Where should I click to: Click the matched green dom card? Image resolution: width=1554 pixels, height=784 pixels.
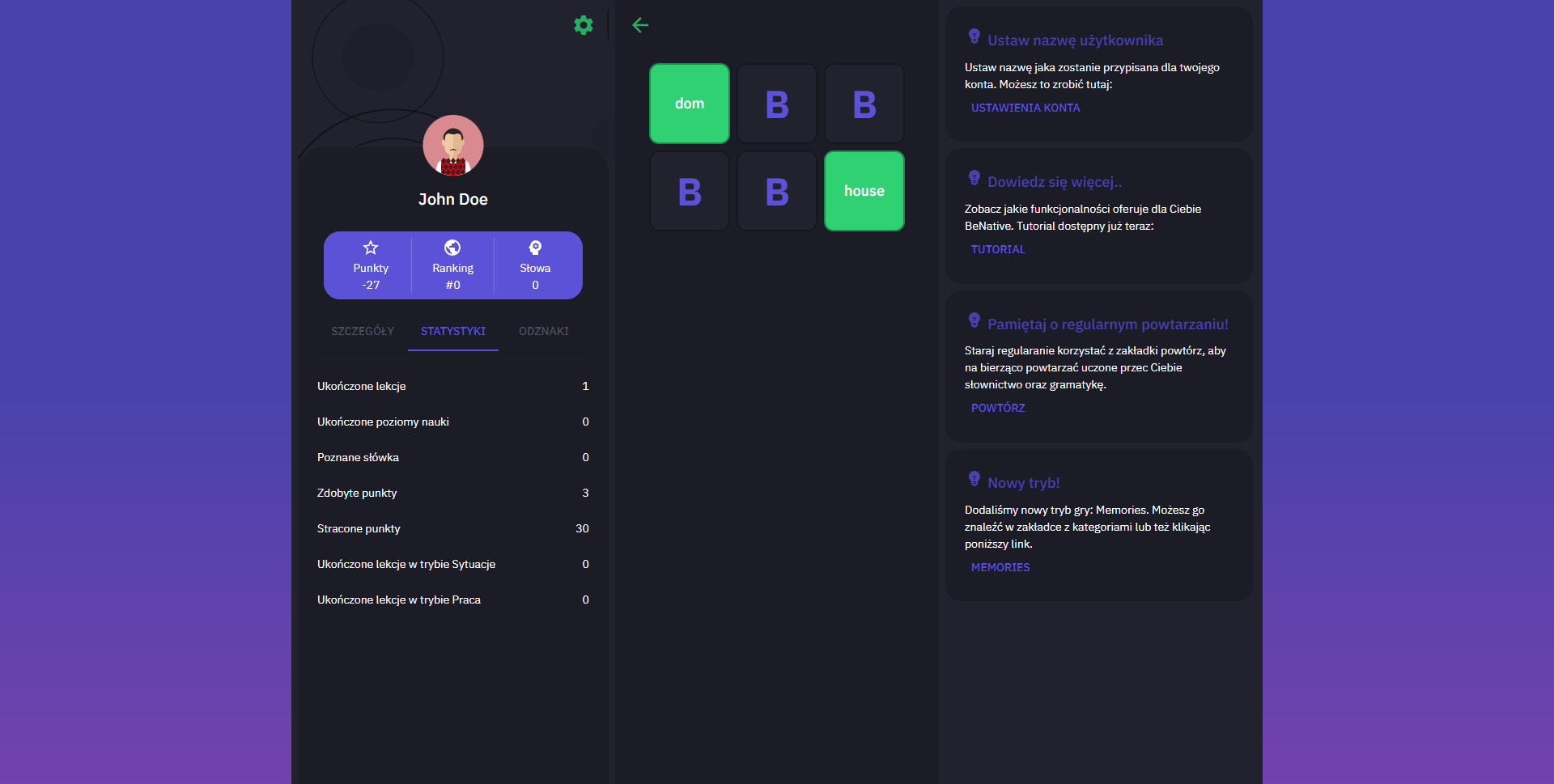689,103
